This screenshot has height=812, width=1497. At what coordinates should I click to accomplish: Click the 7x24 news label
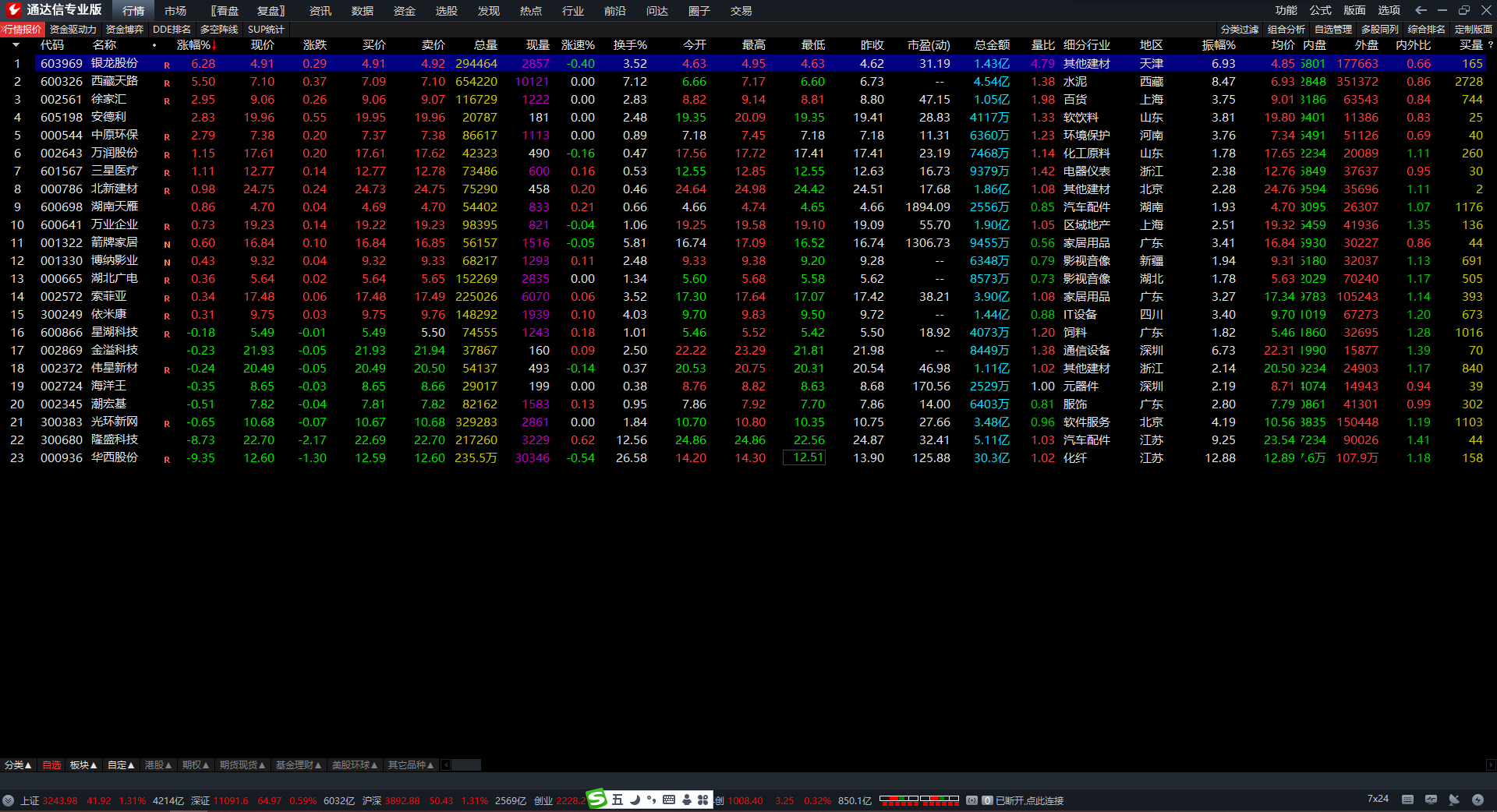(1378, 799)
